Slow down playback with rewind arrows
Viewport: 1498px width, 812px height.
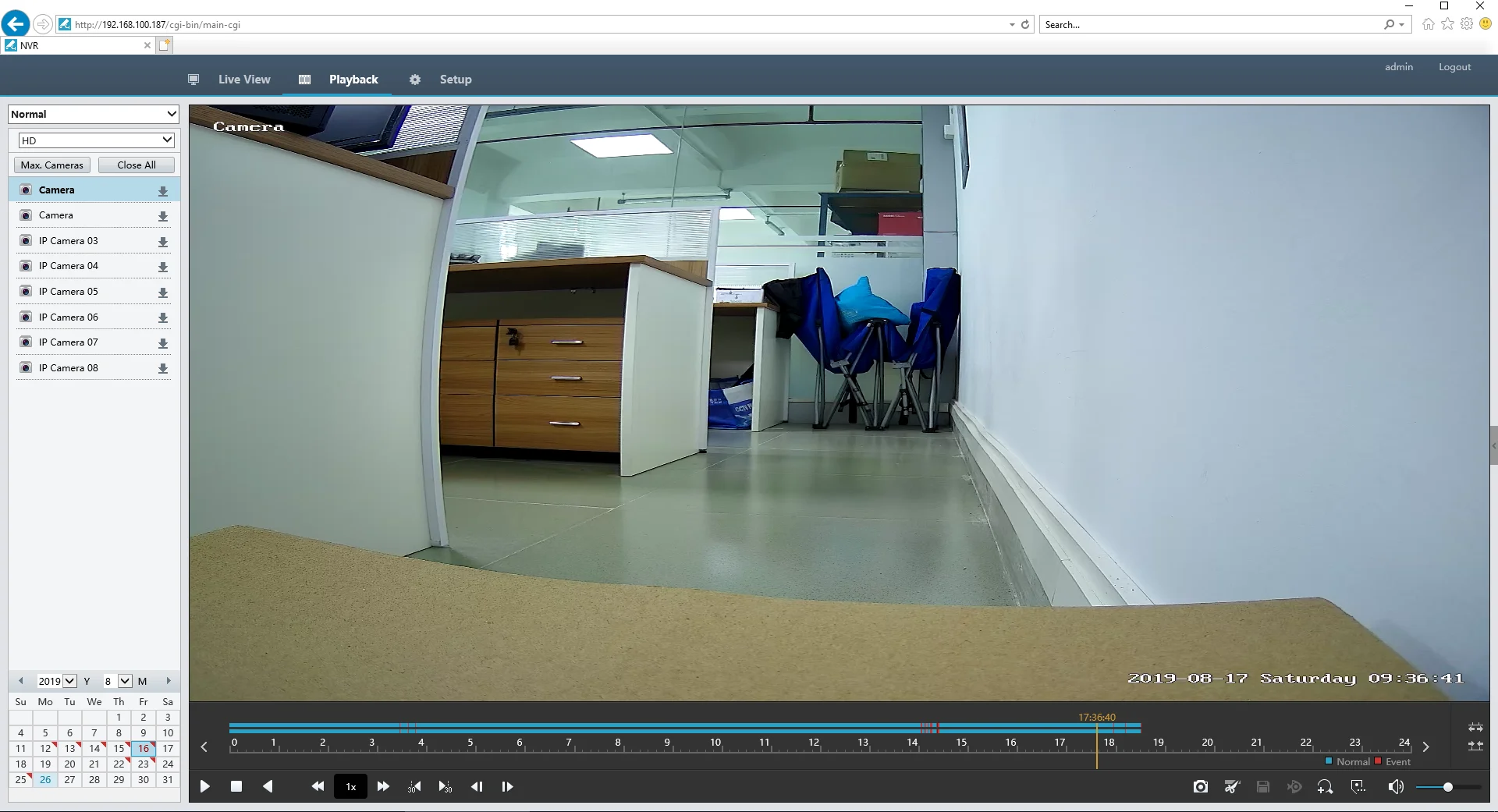[318, 786]
